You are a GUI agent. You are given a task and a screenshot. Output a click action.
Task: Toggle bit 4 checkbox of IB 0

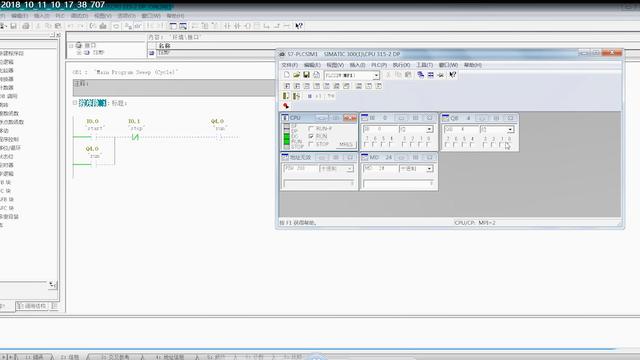391,144
